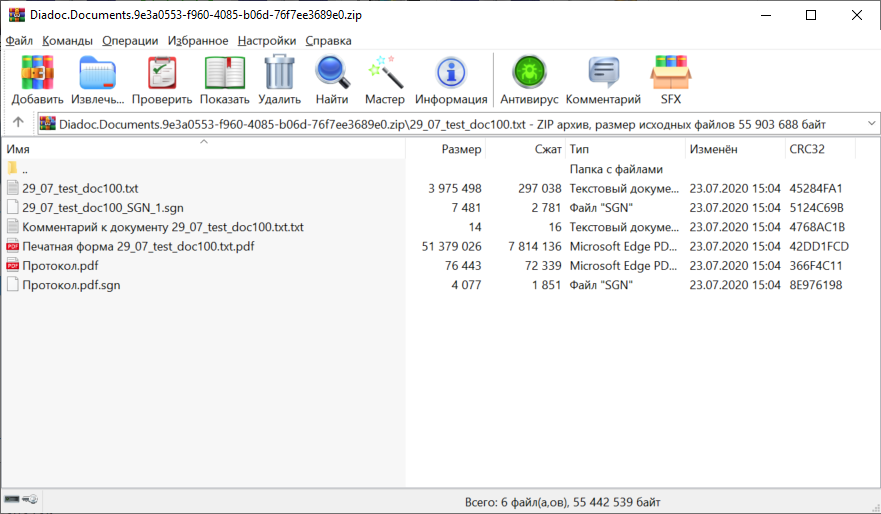Click the CRC32 value 42DD1FCD
This screenshot has height=514, width=881.
[819, 246]
